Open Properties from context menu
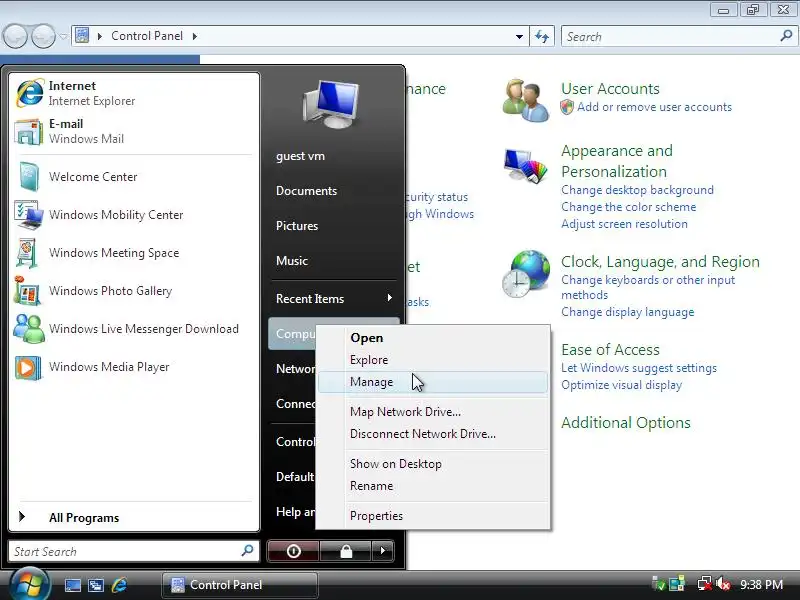Screen dimensions: 800x600 click(433, 516)
